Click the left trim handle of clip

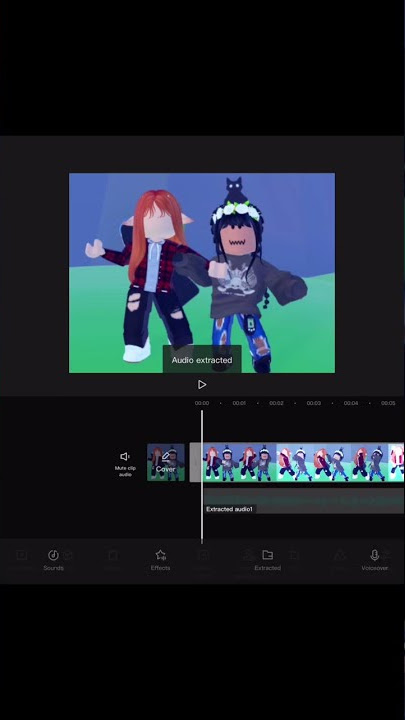[x=196, y=462]
